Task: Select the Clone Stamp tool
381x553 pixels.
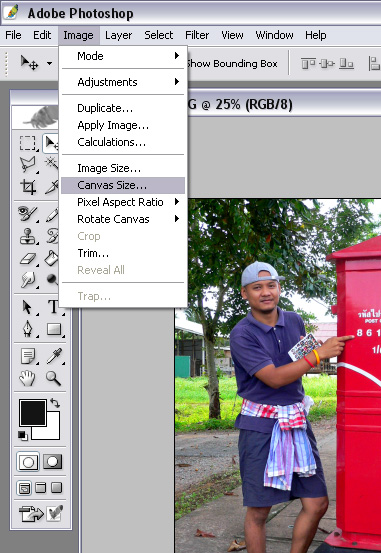Action: pos(28,236)
